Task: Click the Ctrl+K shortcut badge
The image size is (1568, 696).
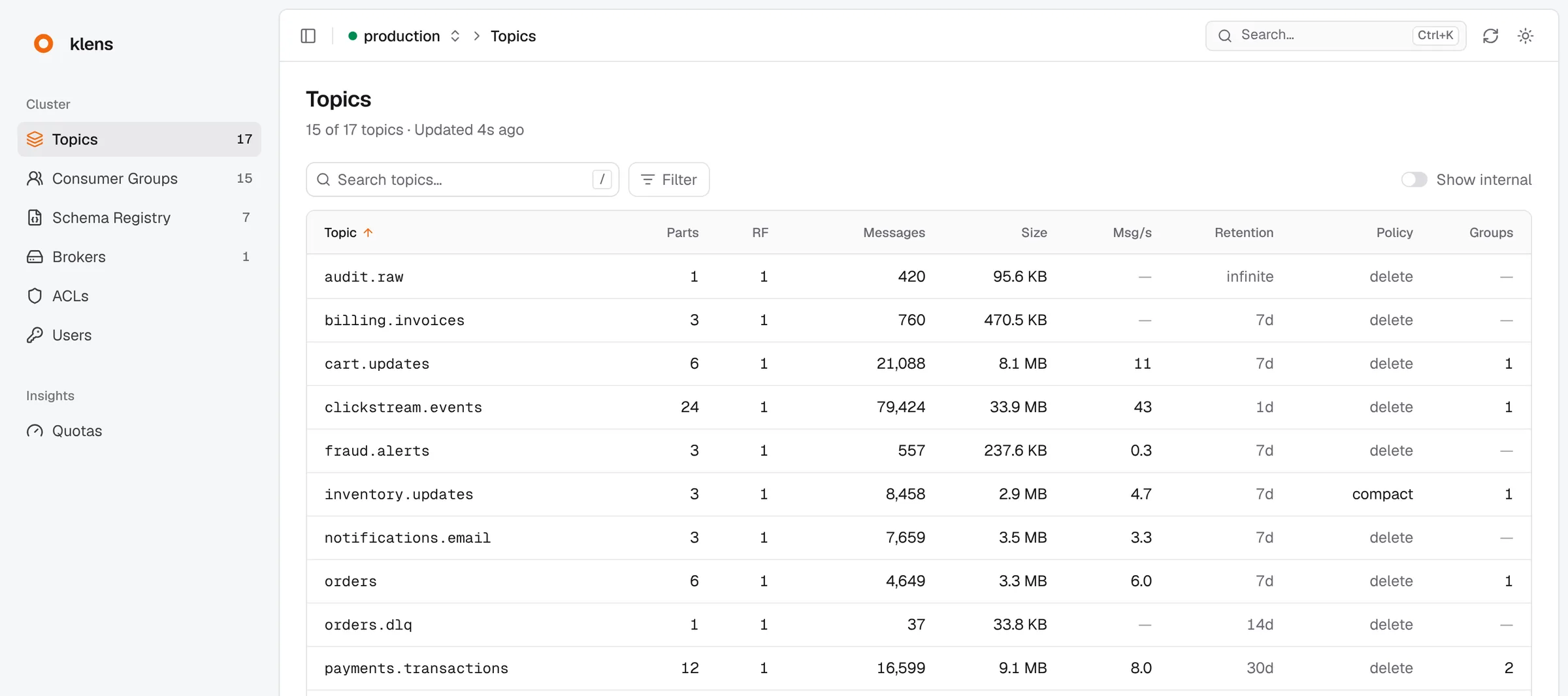Action: pyautogui.click(x=1435, y=35)
